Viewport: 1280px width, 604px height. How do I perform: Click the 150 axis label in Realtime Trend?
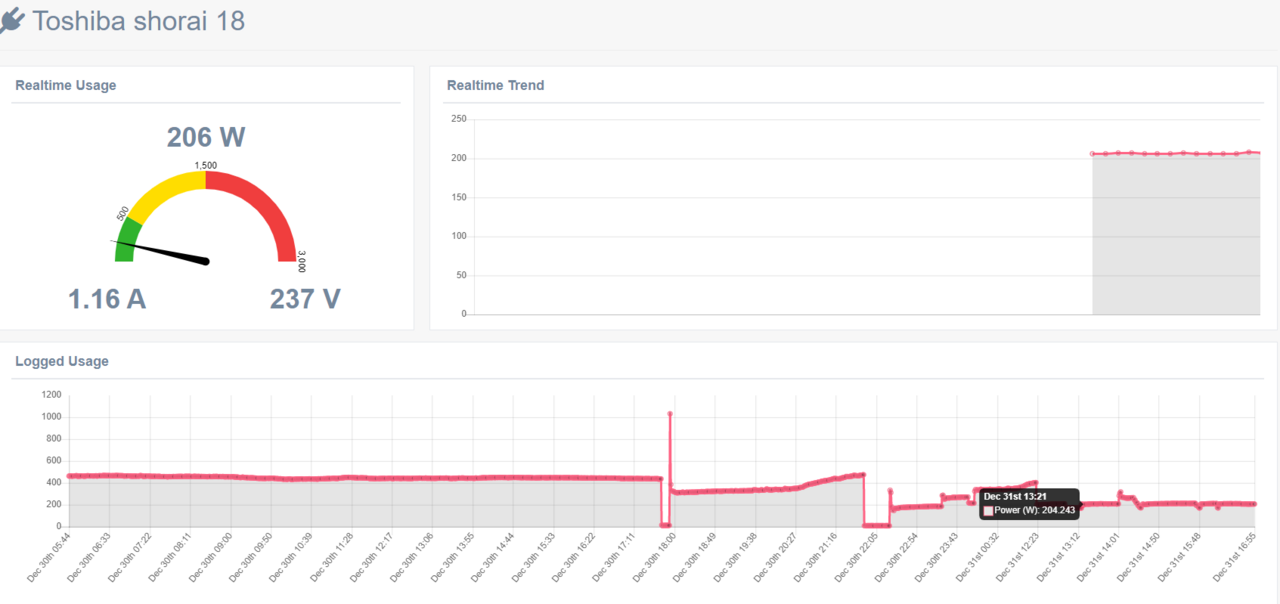click(x=459, y=197)
